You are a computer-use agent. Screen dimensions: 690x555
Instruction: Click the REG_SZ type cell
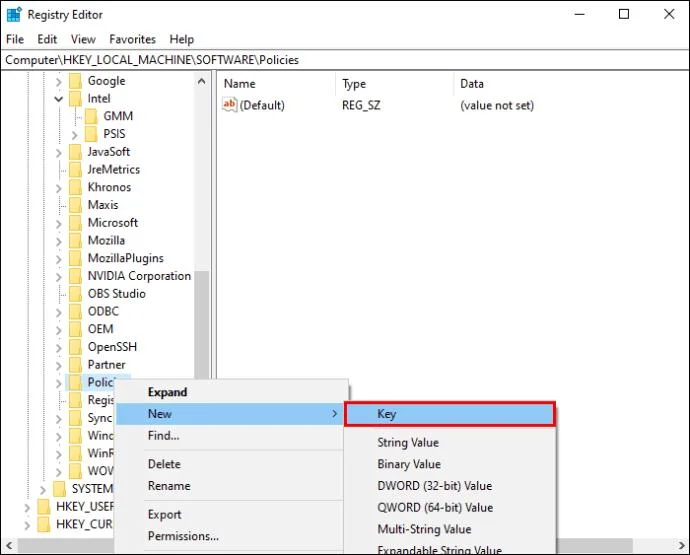click(x=361, y=106)
